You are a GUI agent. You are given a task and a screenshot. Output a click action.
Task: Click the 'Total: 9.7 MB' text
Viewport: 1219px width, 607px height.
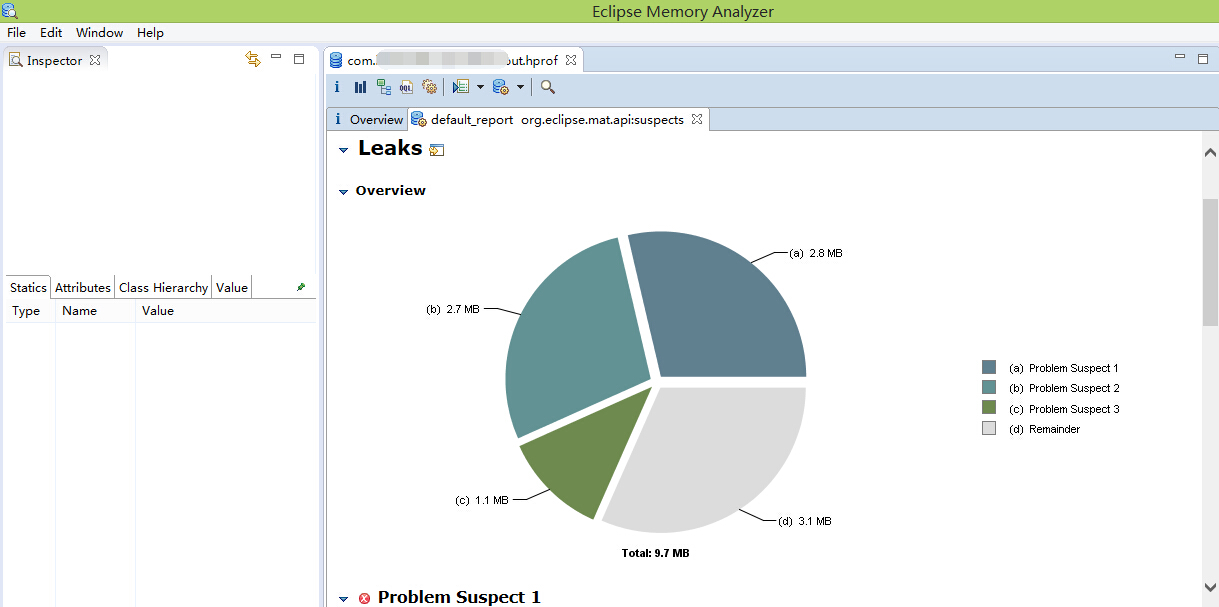coord(655,553)
